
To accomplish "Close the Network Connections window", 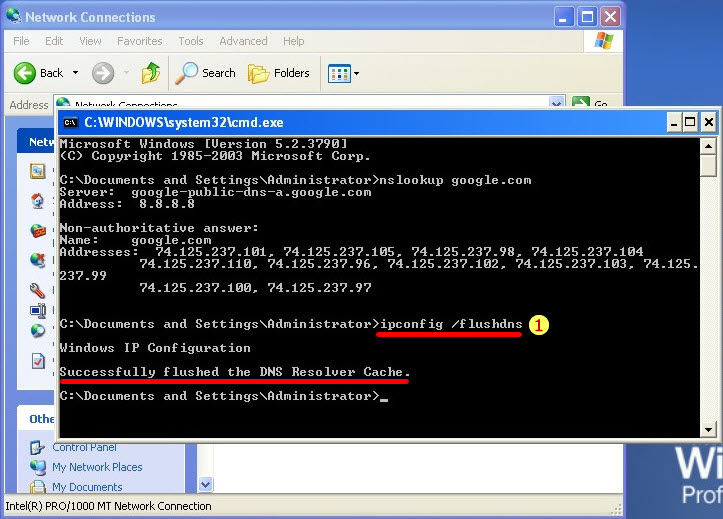I will [610, 17].
